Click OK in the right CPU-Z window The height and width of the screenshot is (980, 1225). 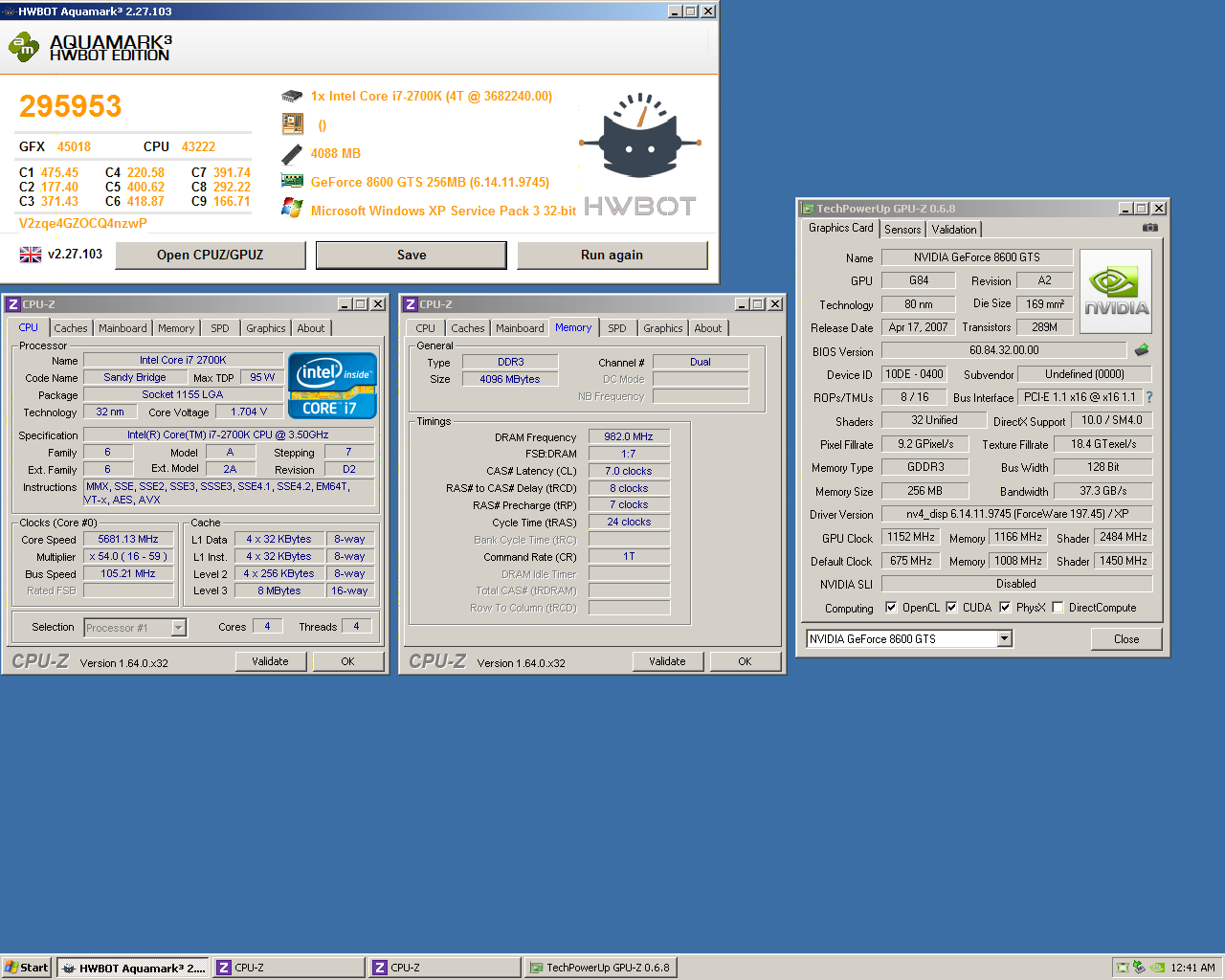(746, 661)
